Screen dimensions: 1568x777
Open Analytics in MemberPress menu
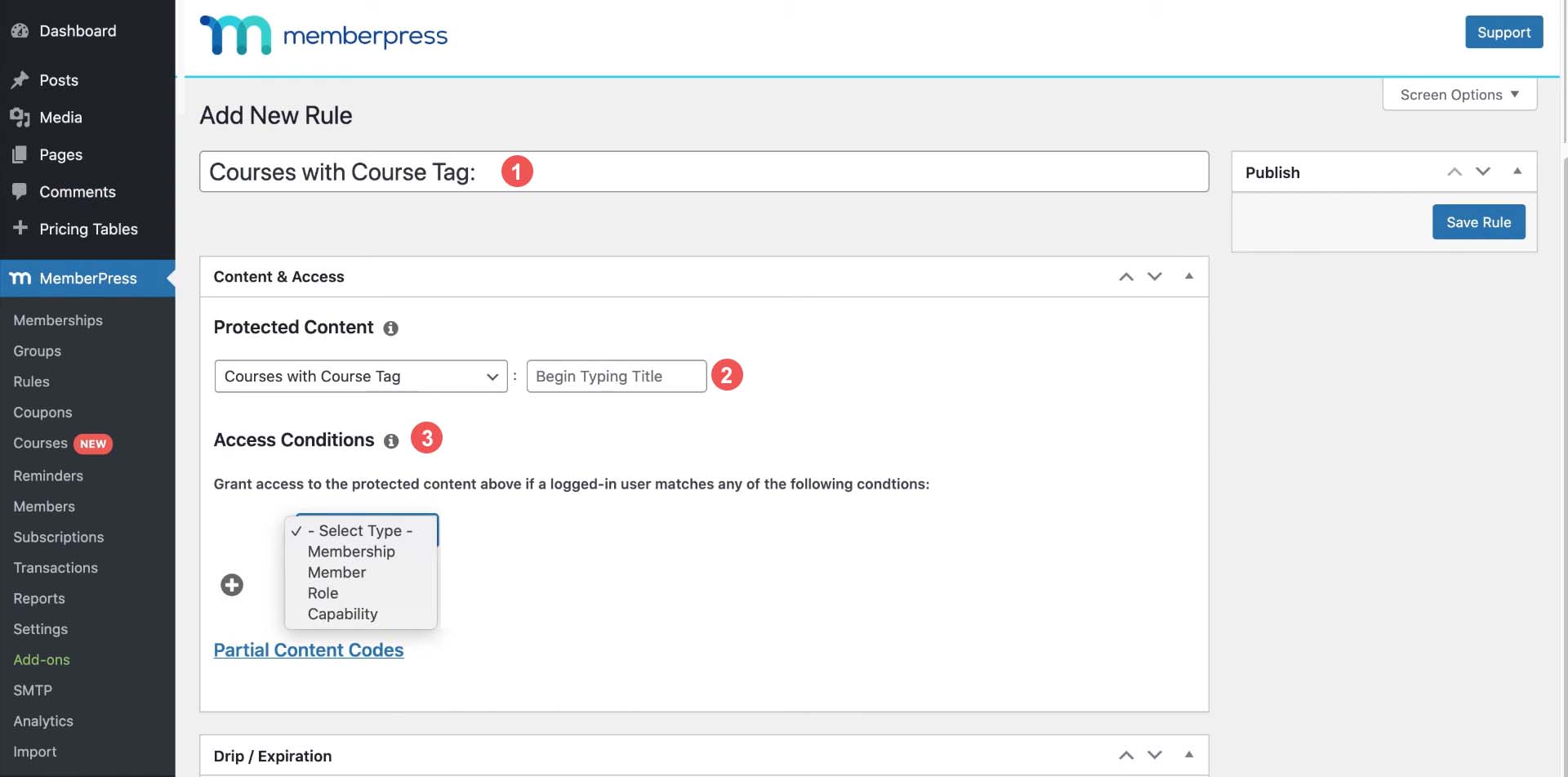(43, 721)
